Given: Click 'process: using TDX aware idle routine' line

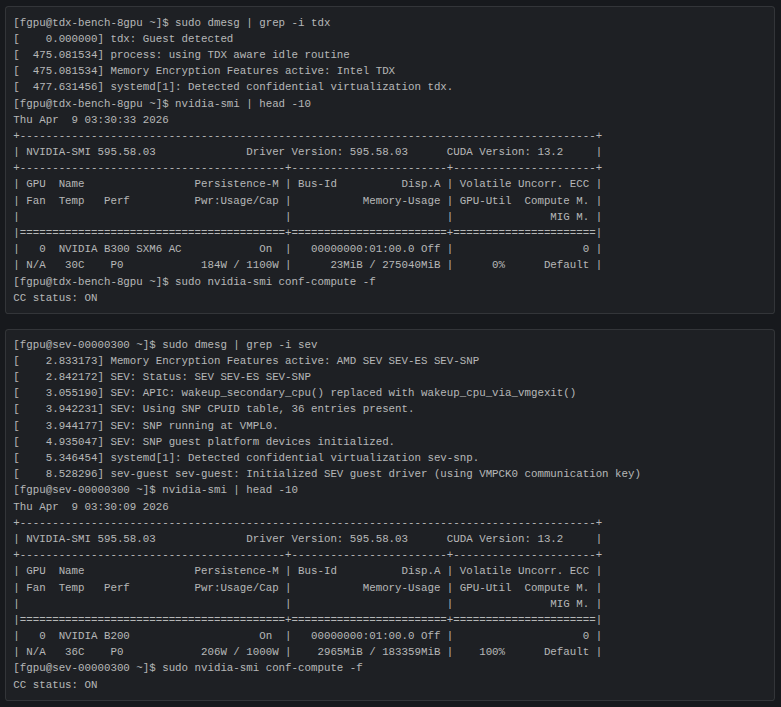Looking at the screenshot, I should (x=182, y=55).
